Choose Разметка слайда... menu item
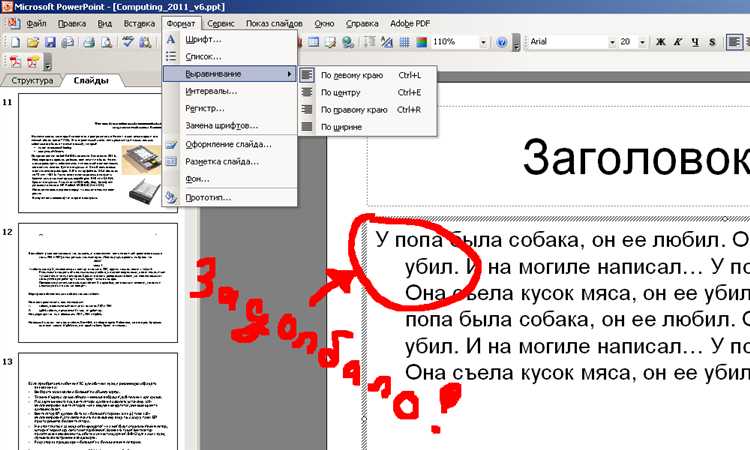Screen dimensions: 750x450 coord(230,162)
